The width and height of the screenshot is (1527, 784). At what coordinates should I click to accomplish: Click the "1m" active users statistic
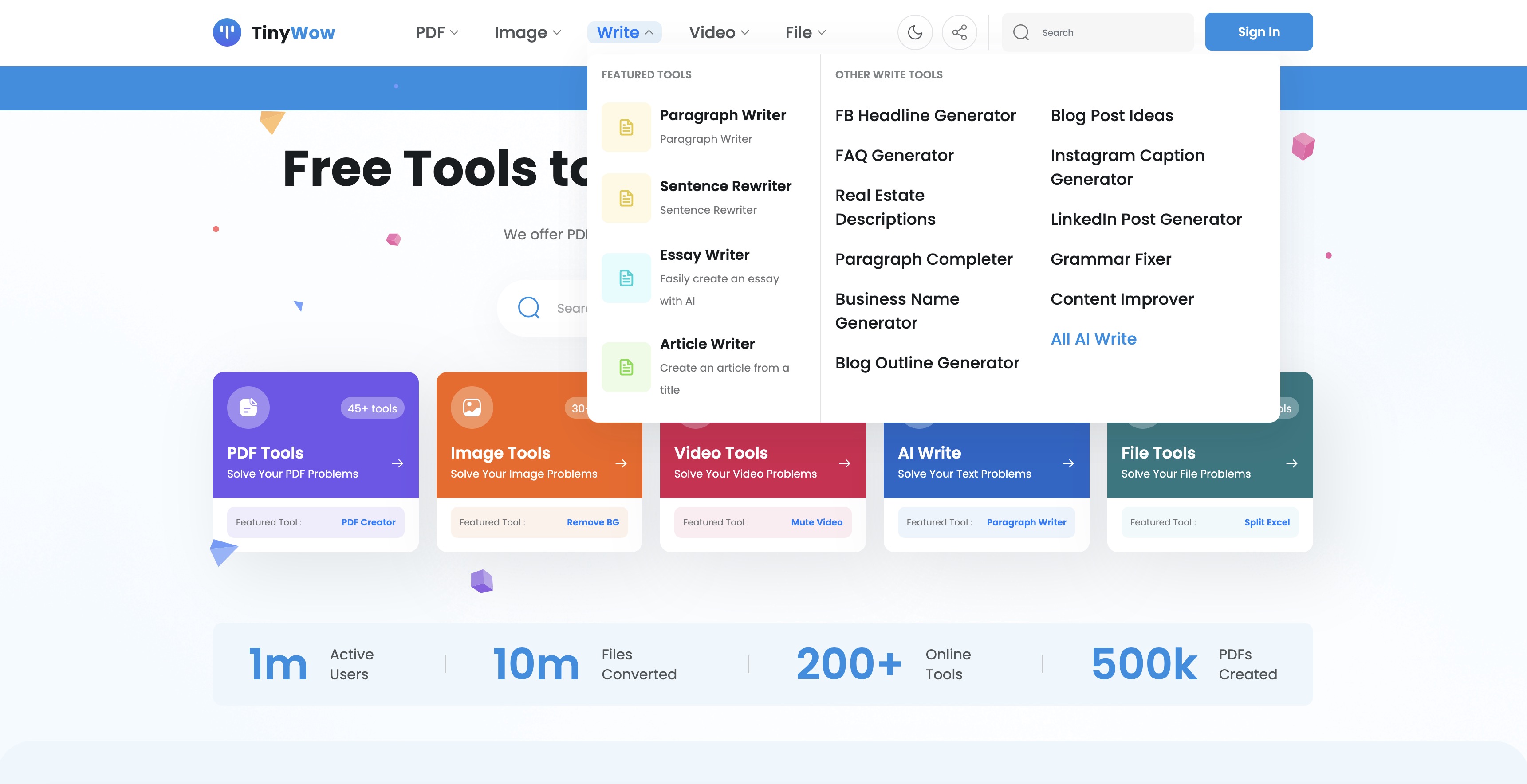[x=277, y=664]
